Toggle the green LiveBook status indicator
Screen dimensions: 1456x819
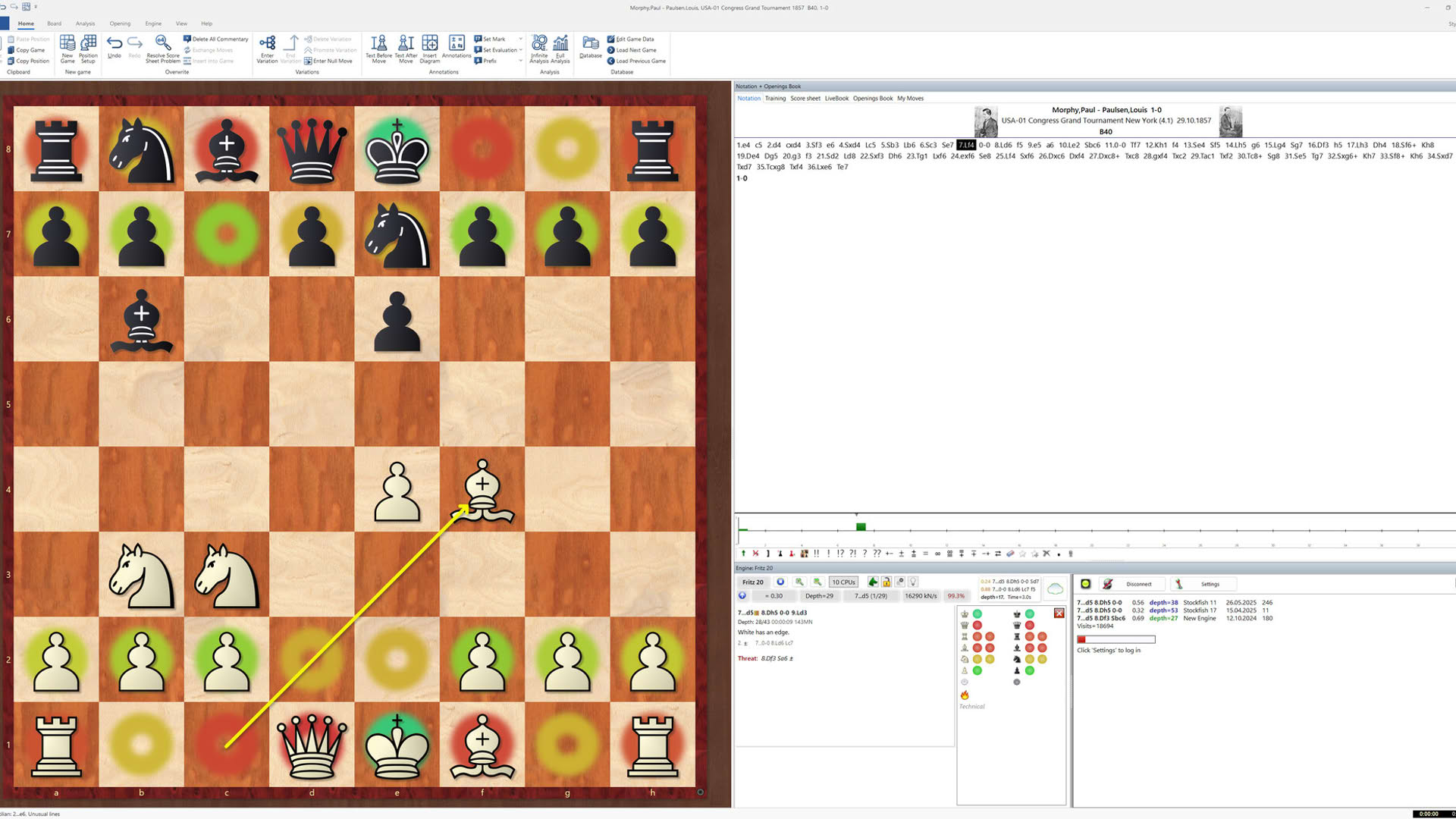(1085, 584)
